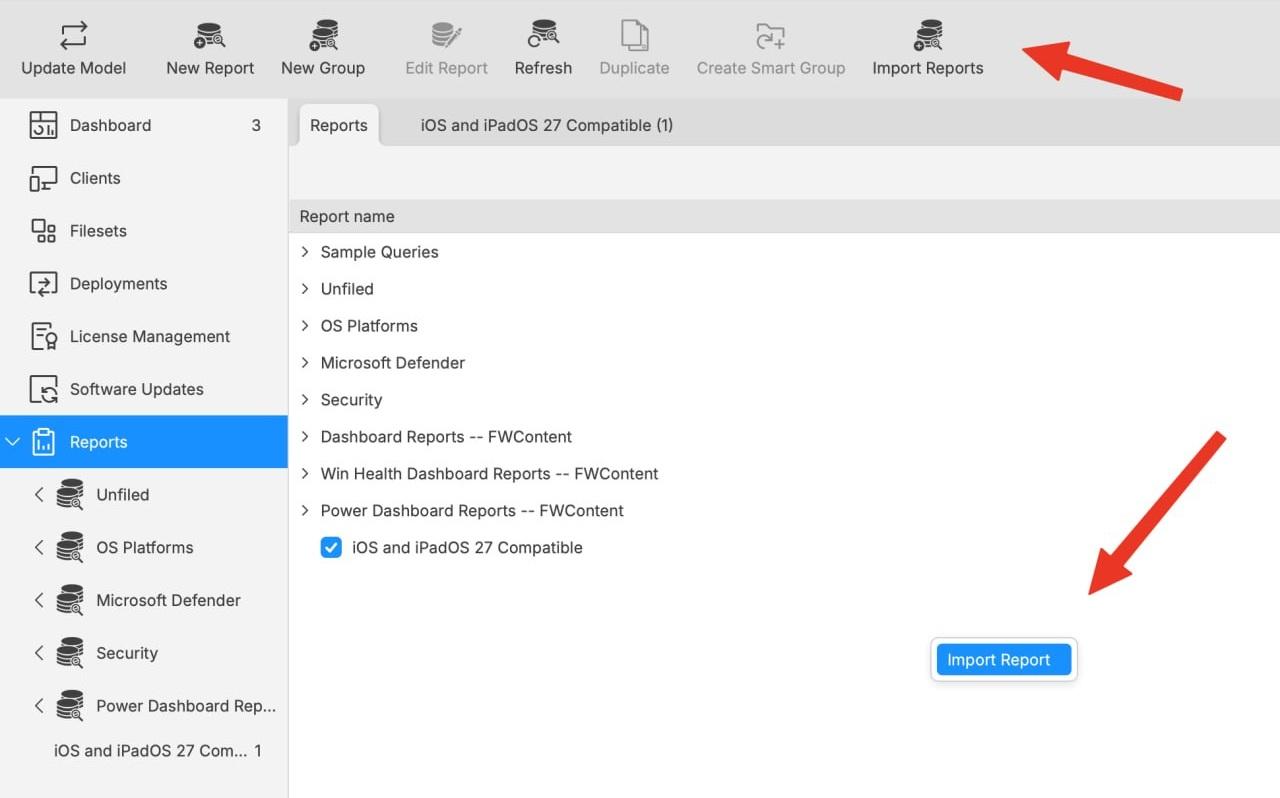This screenshot has height=798, width=1280.
Task: Open Filesets via its sidebar icon
Action: pyautogui.click(x=43, y=231)
